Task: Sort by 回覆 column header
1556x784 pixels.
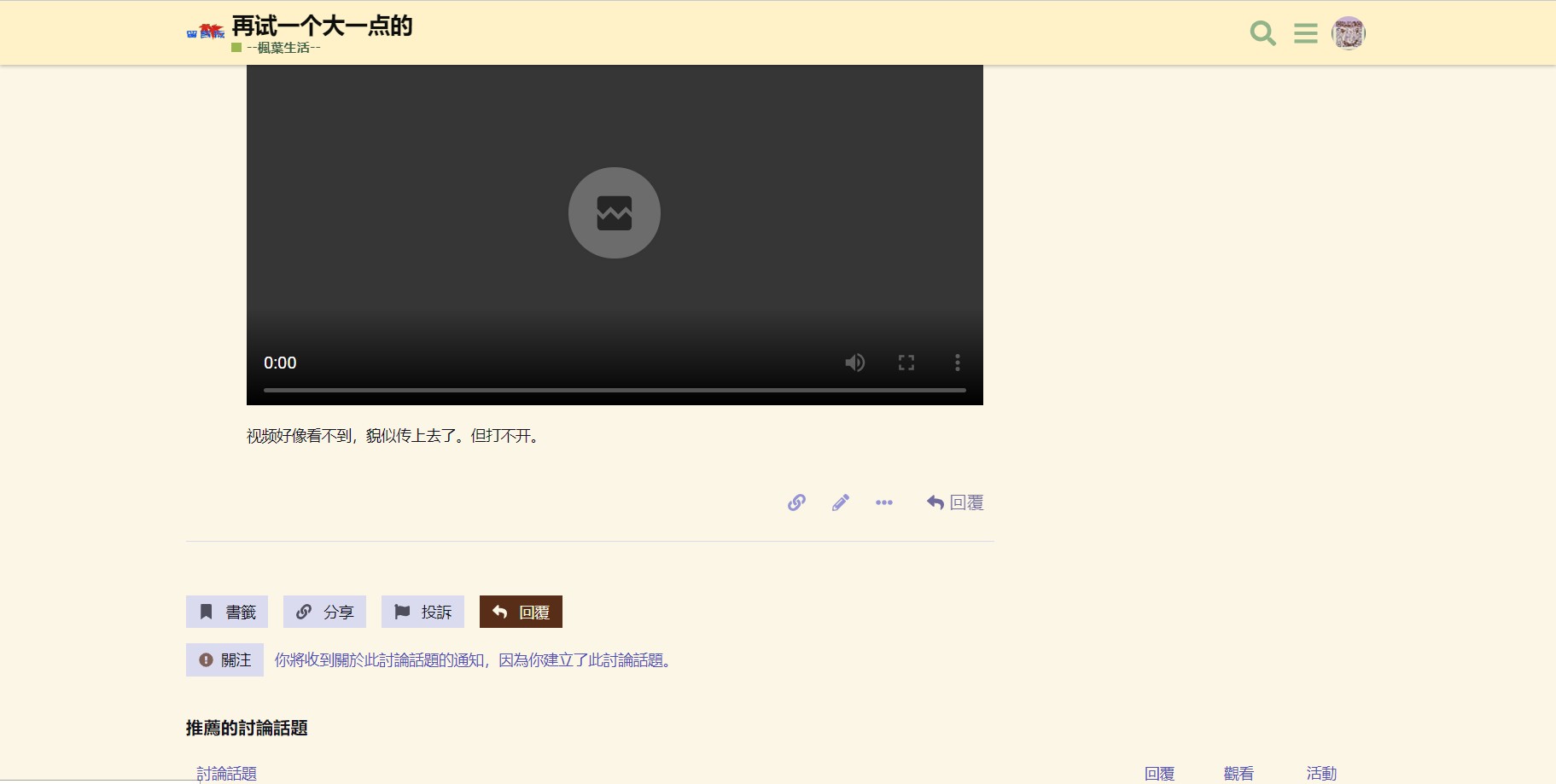Action: coord(1159,774)
